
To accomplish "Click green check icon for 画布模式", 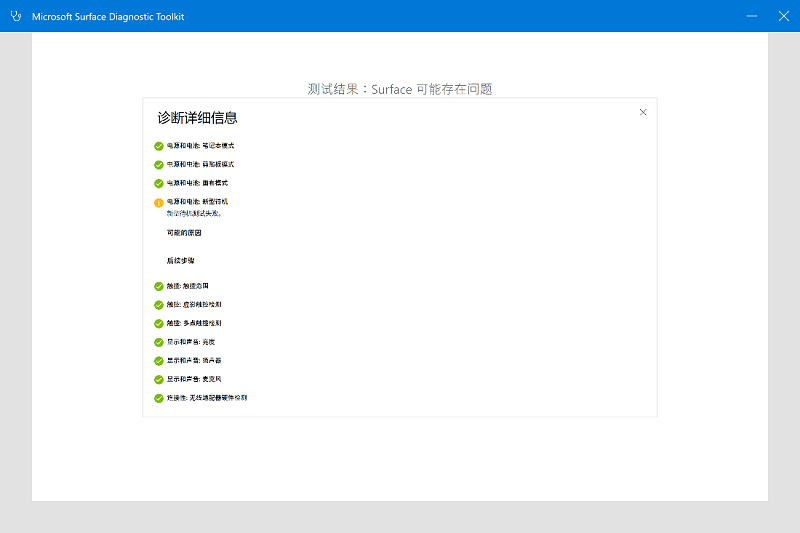I will click(x=159, y=184).
